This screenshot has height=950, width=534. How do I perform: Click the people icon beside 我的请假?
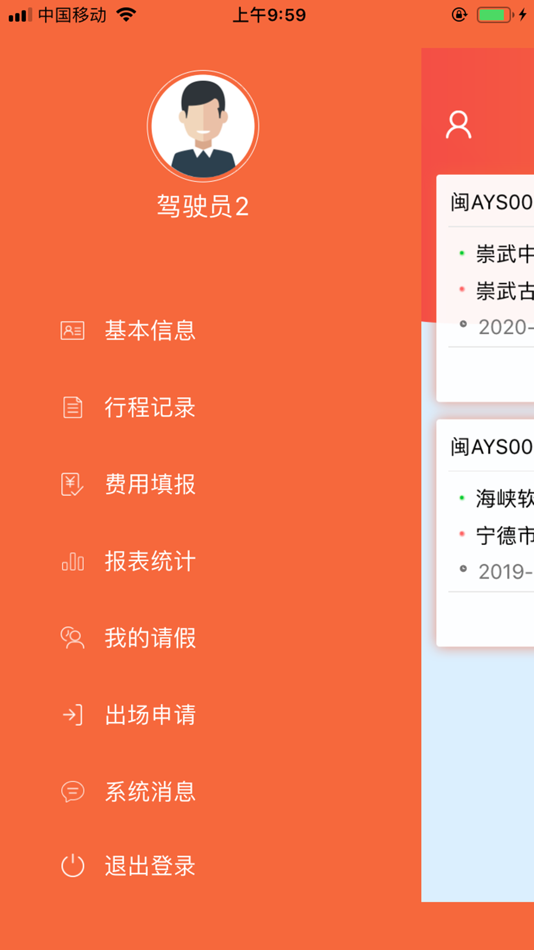pos(73,639)
